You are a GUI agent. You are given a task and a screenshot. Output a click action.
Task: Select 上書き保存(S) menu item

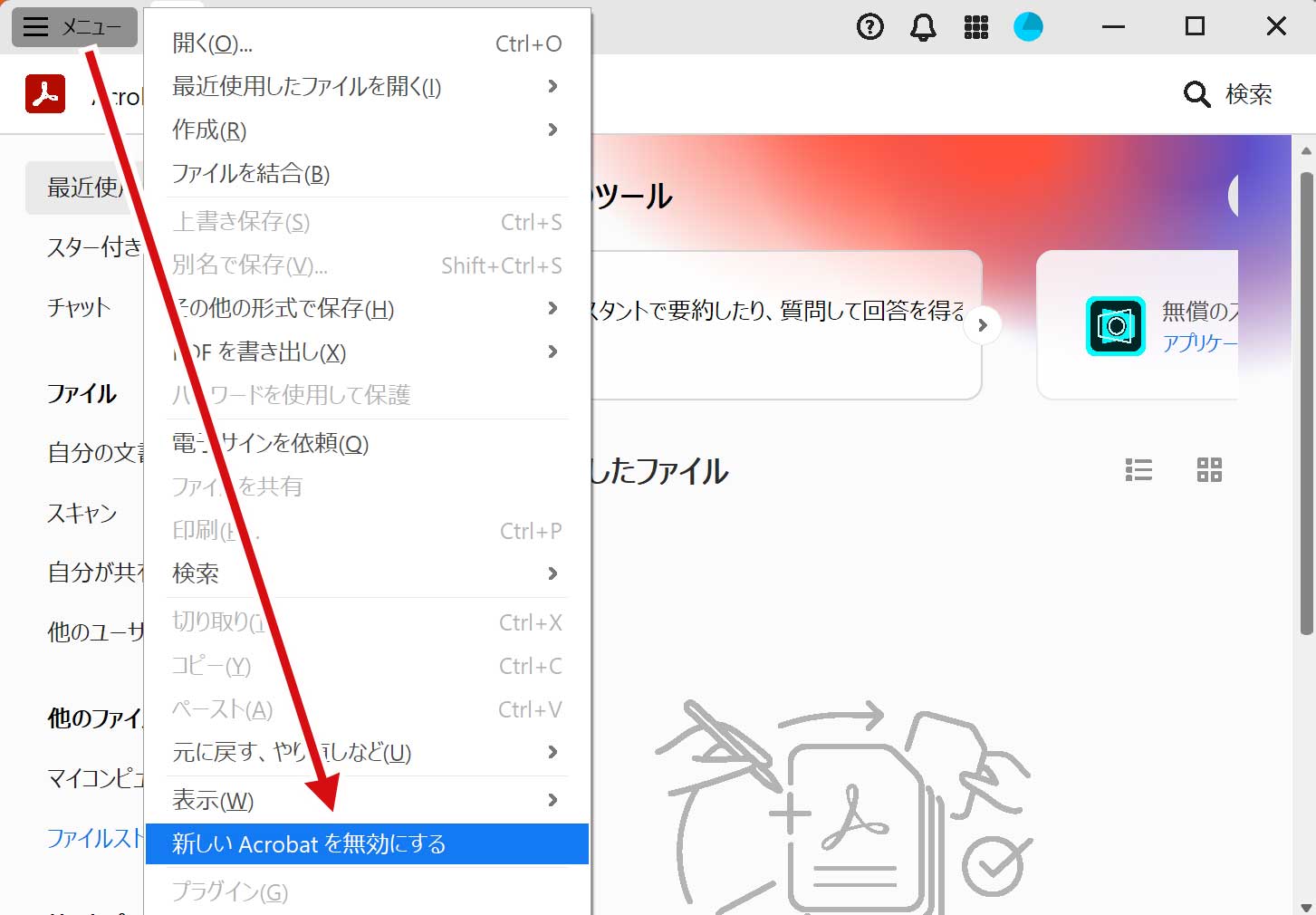coord(367,222)
